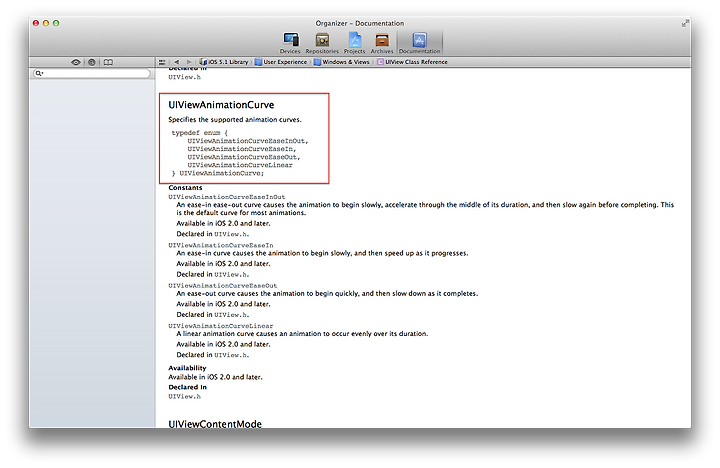Click the yellow minimize window button
Viewport: 720px width, 468px height.
point(46,23)
